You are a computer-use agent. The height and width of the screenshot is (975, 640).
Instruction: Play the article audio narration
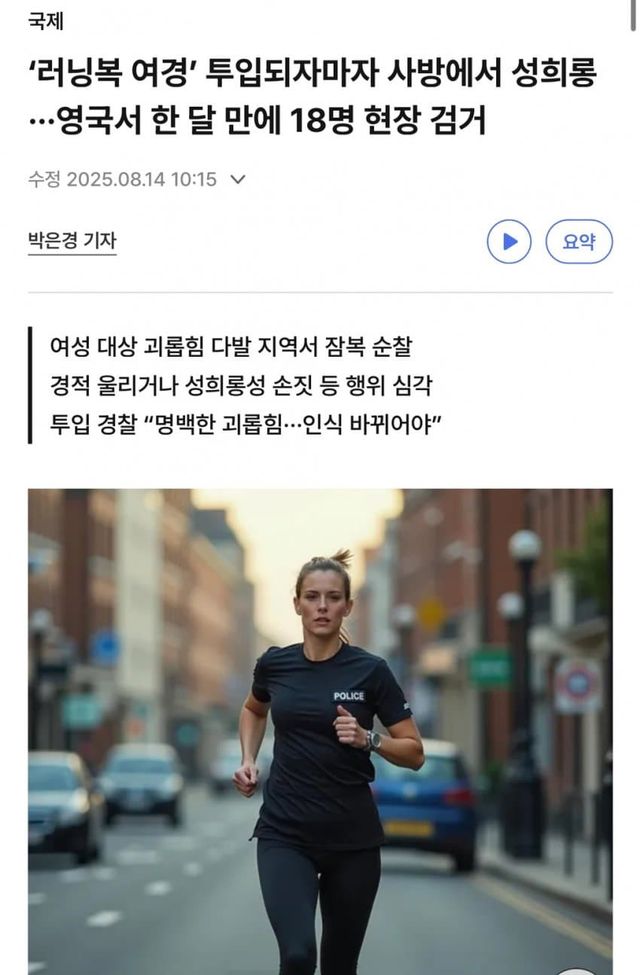click(x=509, y=241)
